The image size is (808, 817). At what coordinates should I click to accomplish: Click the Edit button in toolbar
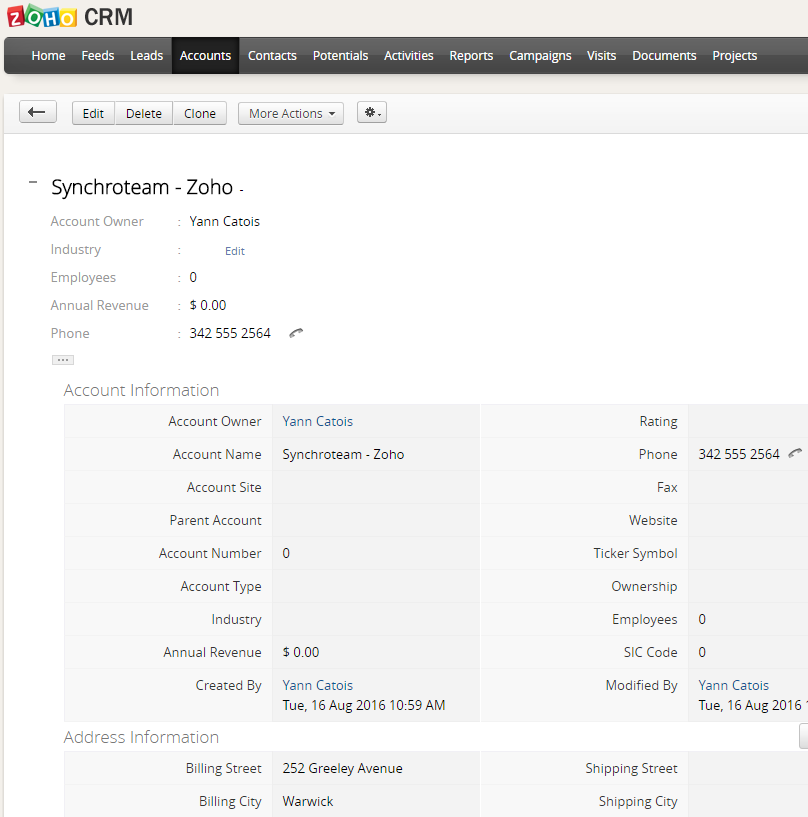pyautogui.click(x=93, y=113)
